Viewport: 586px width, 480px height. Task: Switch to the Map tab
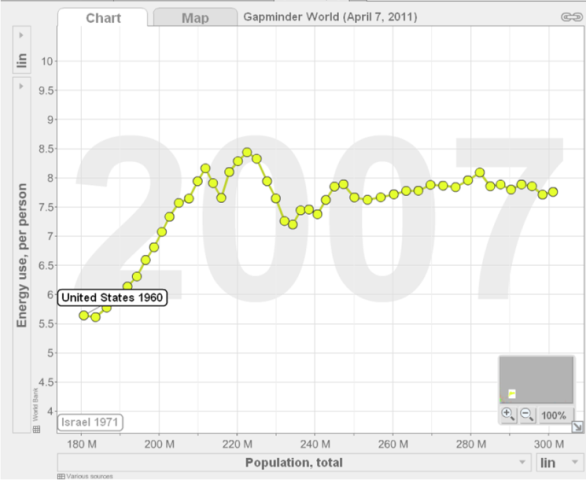(x=195, y=18)
